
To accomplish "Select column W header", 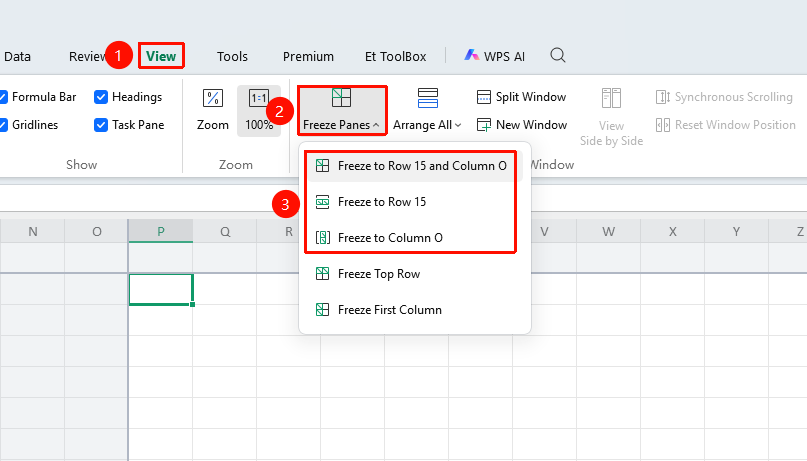I will click(608, 232).
